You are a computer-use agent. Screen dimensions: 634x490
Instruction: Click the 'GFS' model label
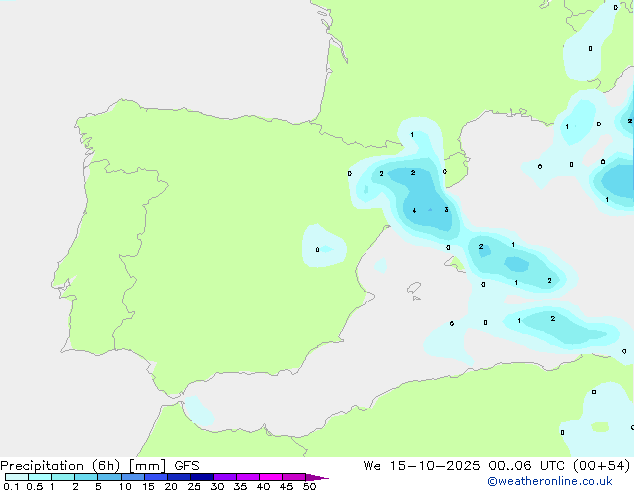tap(187, 466)
